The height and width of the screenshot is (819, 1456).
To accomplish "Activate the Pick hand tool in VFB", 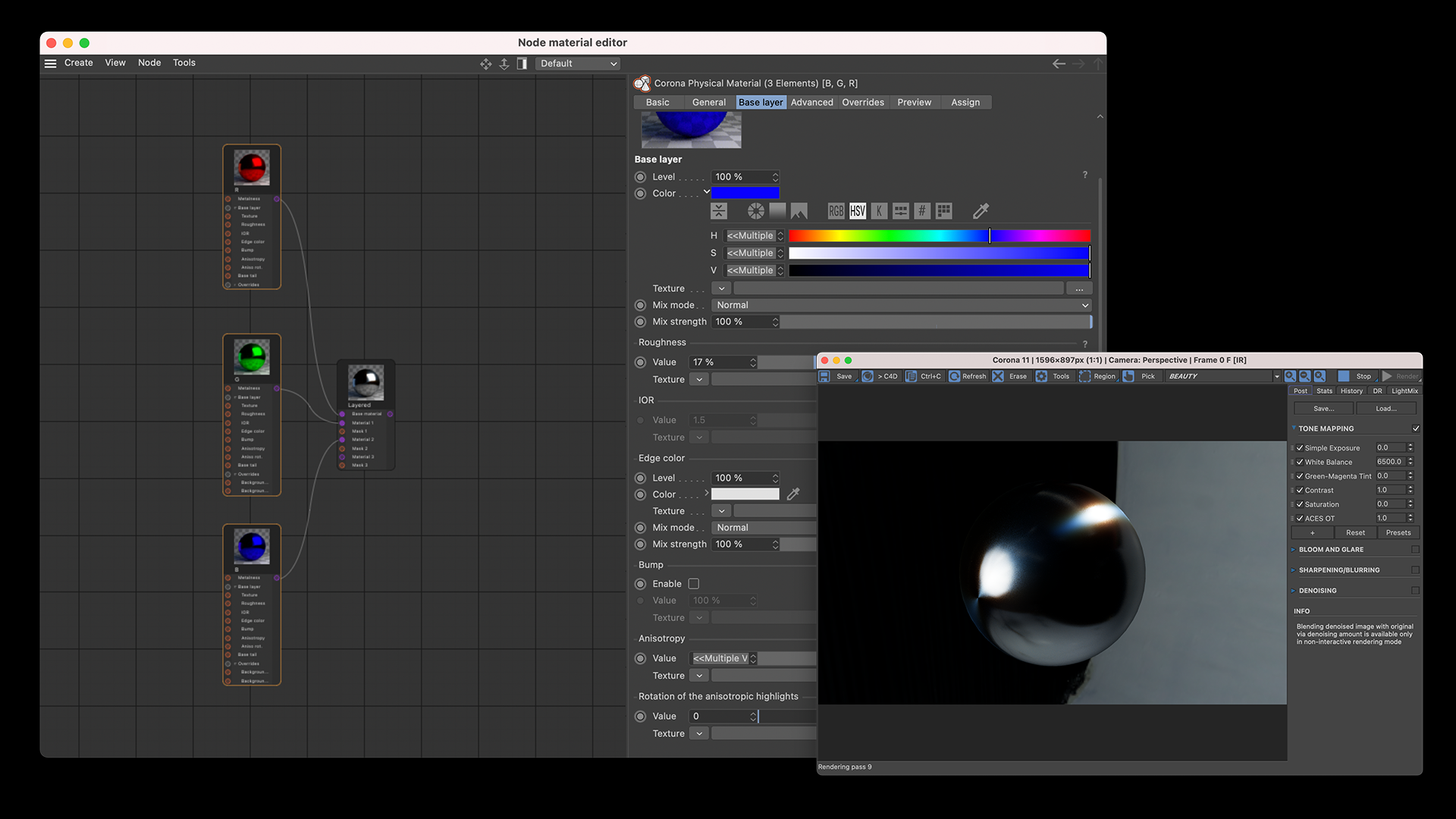I will (1128, 376).
